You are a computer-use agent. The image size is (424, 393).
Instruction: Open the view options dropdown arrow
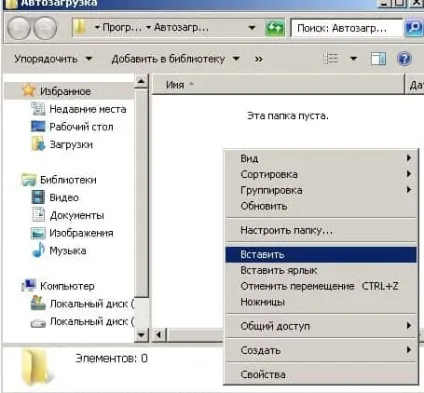click(x=353, y=59)
